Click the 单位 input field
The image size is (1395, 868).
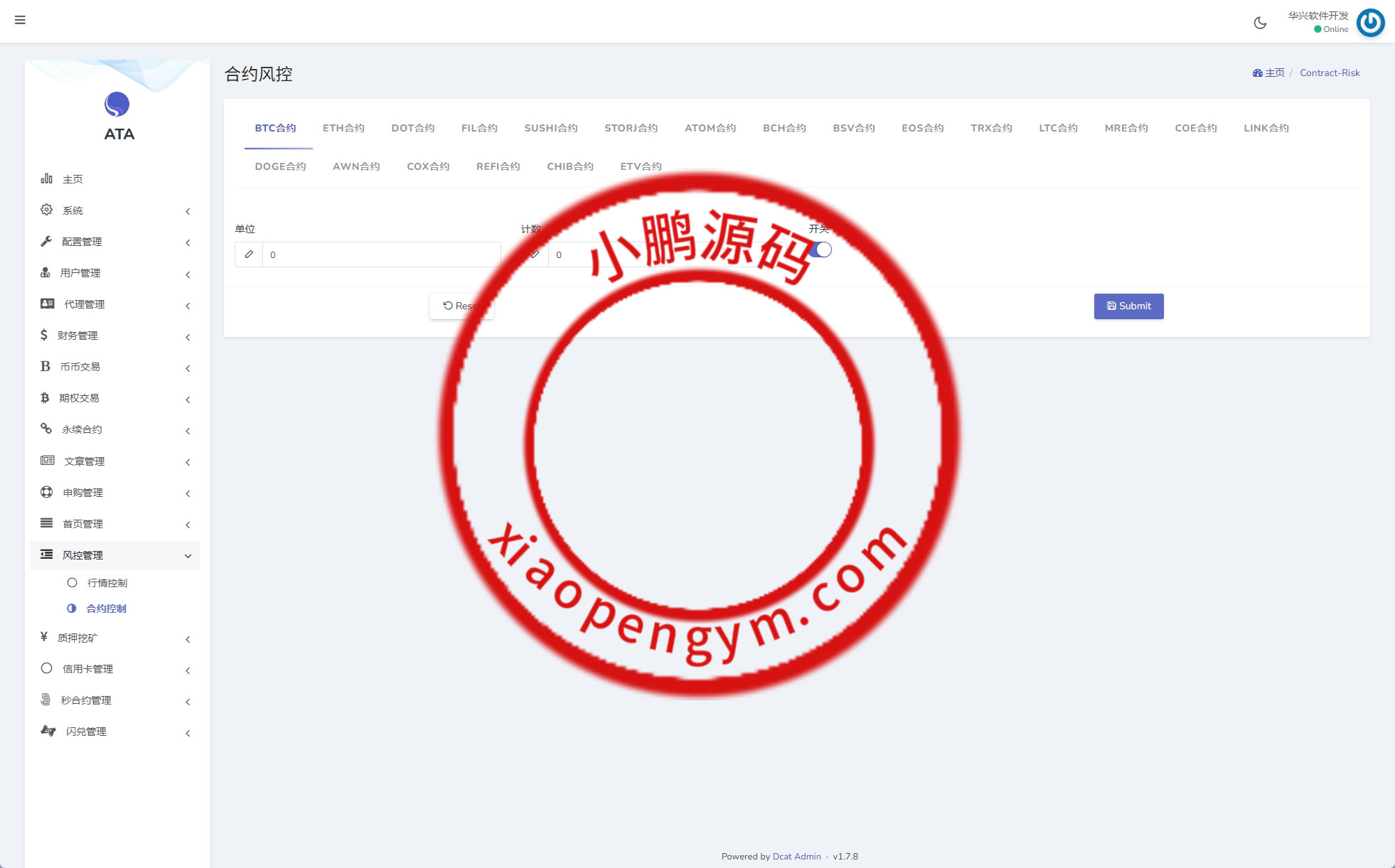(x=381, y=254)
